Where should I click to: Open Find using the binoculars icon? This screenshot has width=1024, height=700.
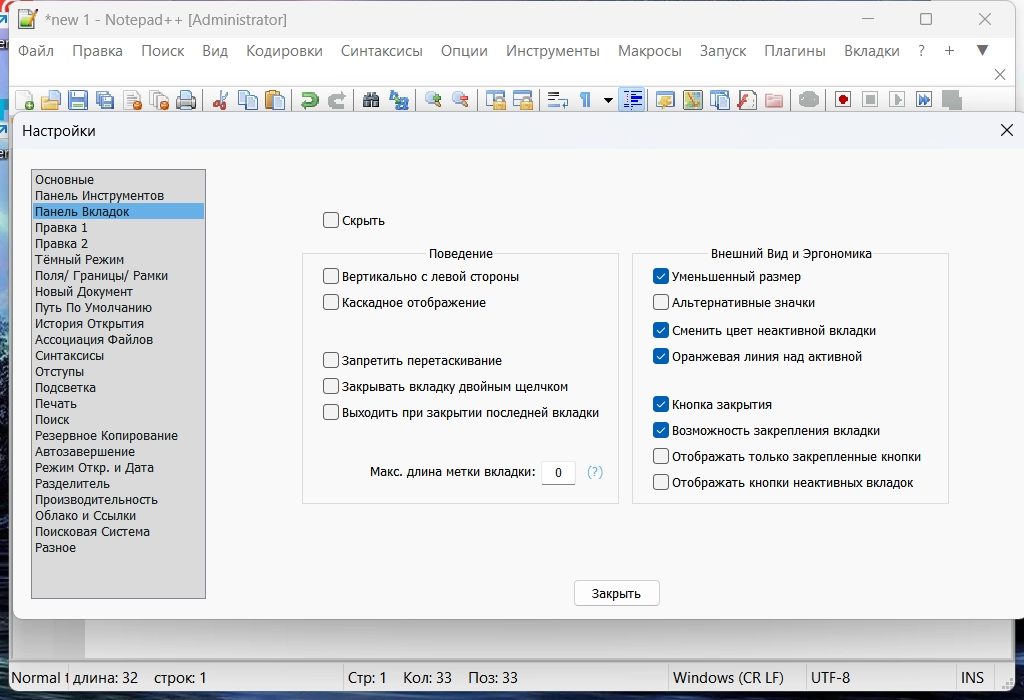click(371, 100)
